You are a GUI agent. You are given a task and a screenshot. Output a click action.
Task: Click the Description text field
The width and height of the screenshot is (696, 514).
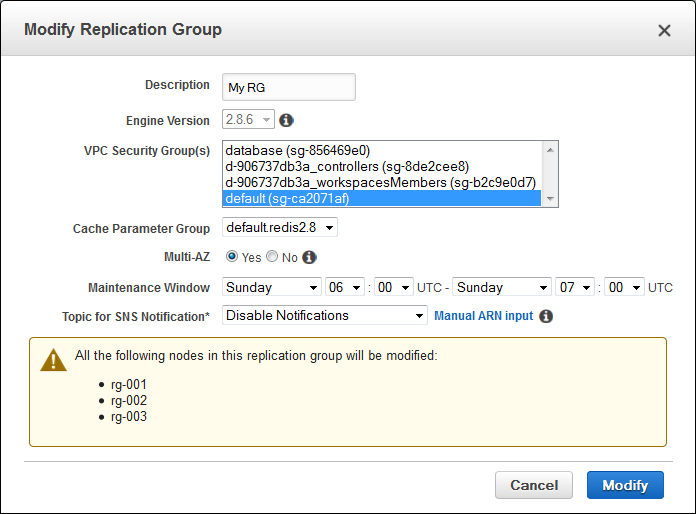[289, 87]
